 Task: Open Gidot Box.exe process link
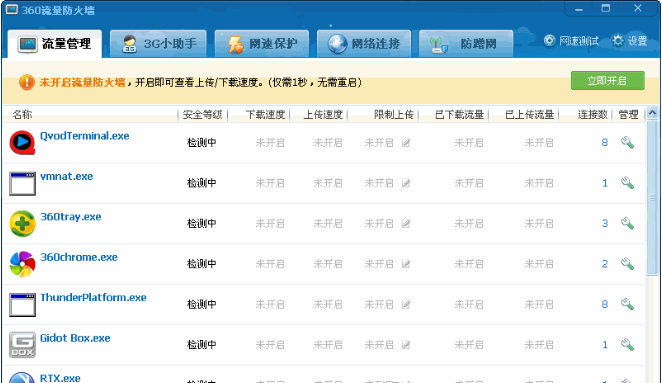click(x=75, y=338)
